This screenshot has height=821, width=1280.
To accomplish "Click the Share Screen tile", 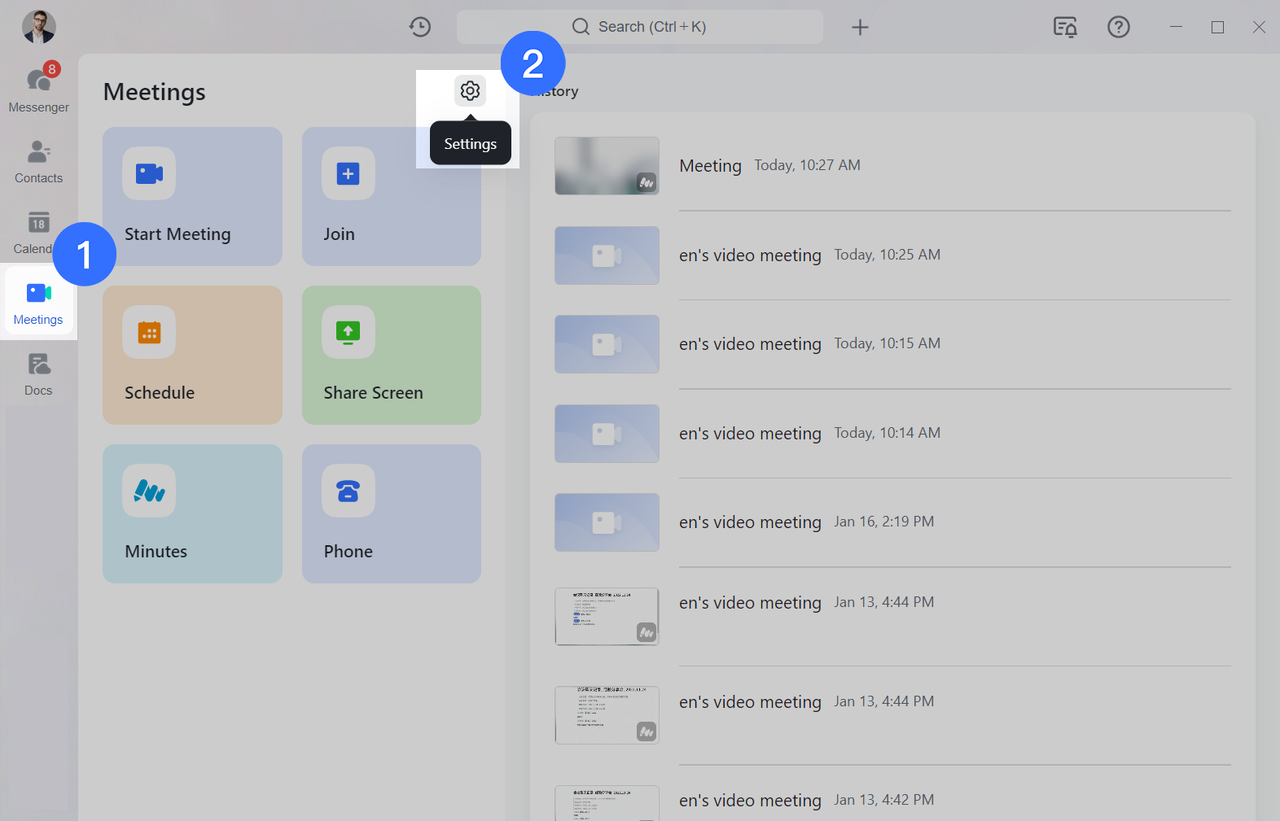I will 391,355.
